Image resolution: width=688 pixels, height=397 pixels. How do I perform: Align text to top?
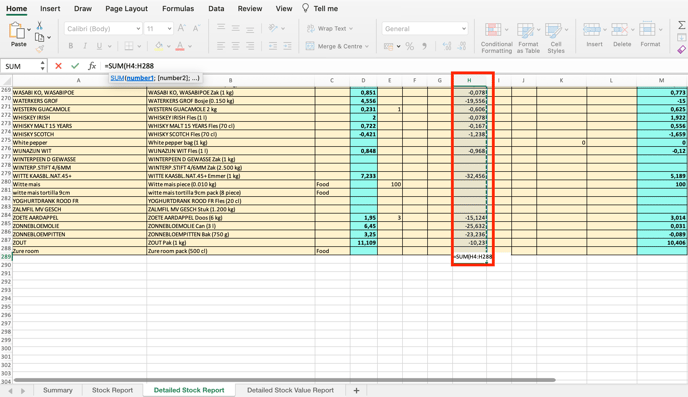221,29
